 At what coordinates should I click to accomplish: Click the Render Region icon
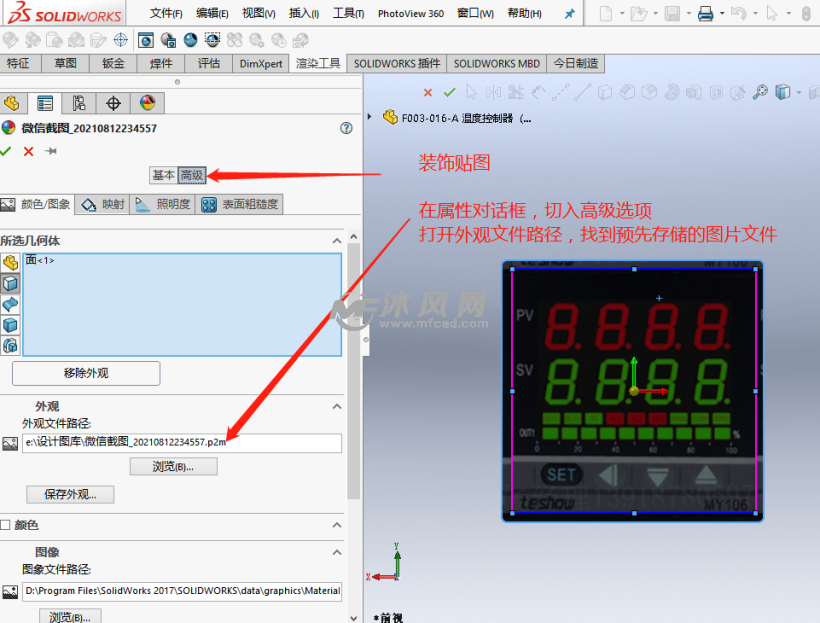tap(212, 40)
